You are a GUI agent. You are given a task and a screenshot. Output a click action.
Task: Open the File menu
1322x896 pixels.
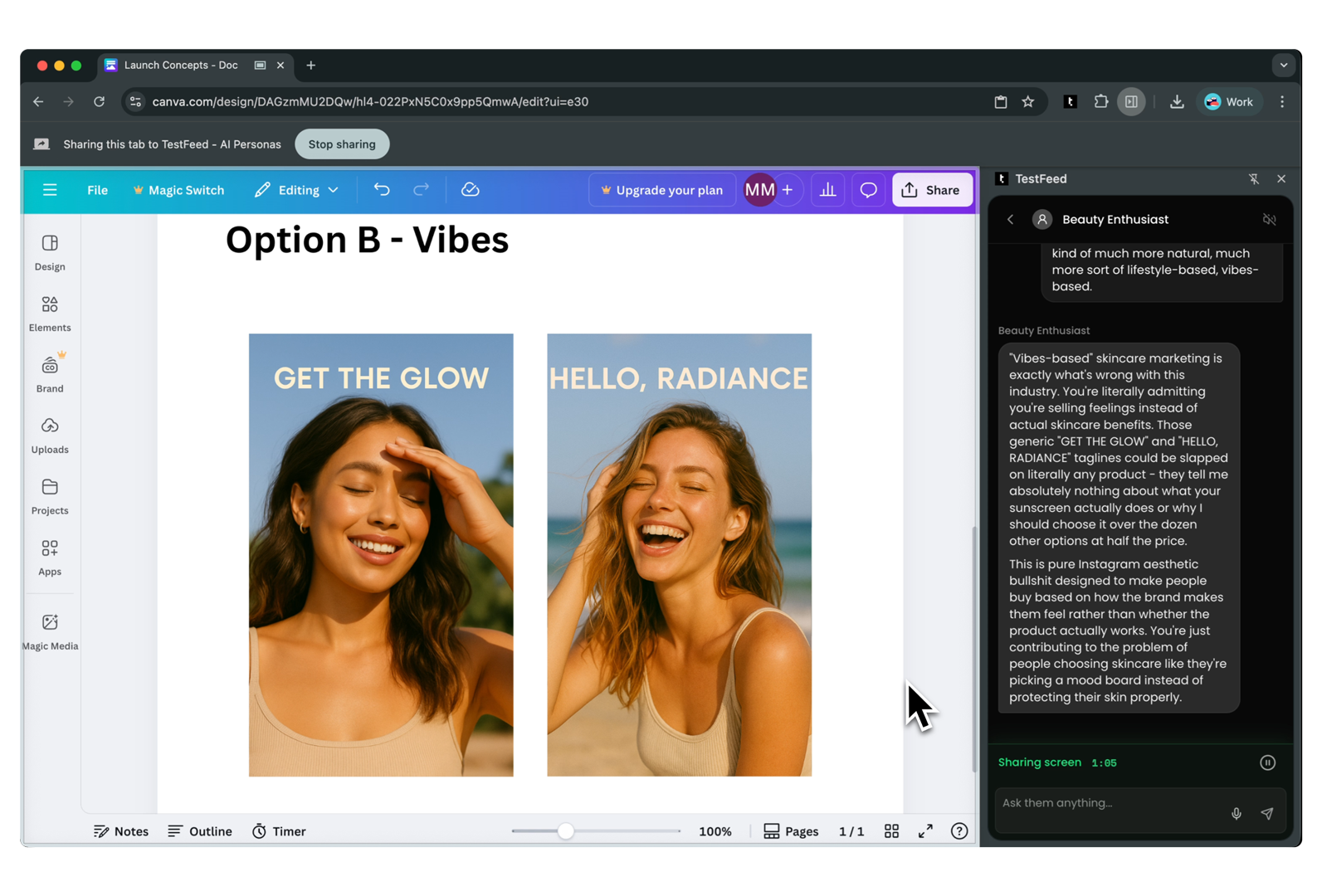click(x=97, y=190)
